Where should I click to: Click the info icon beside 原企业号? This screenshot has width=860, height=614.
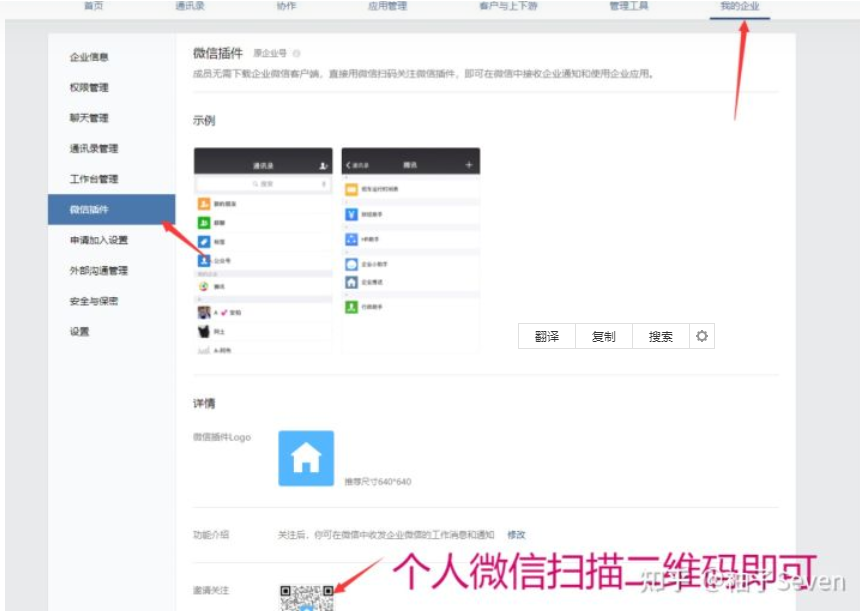[296, 53]
